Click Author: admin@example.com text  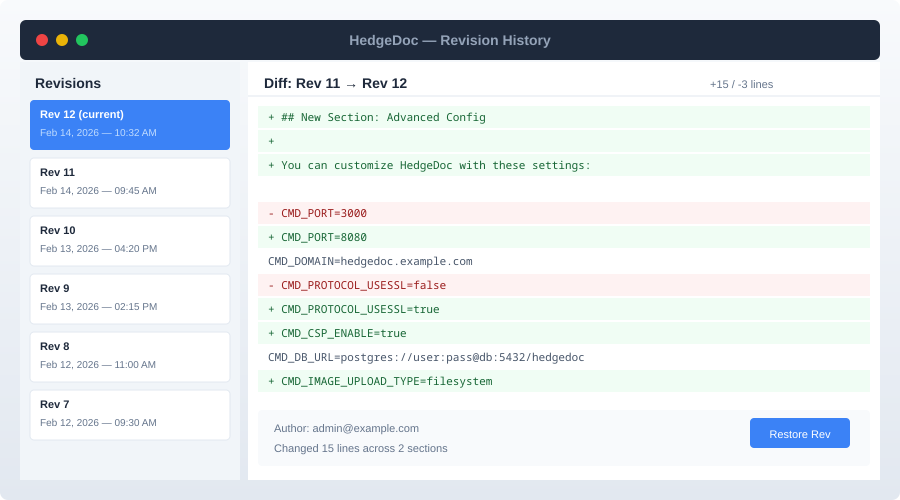346,428
